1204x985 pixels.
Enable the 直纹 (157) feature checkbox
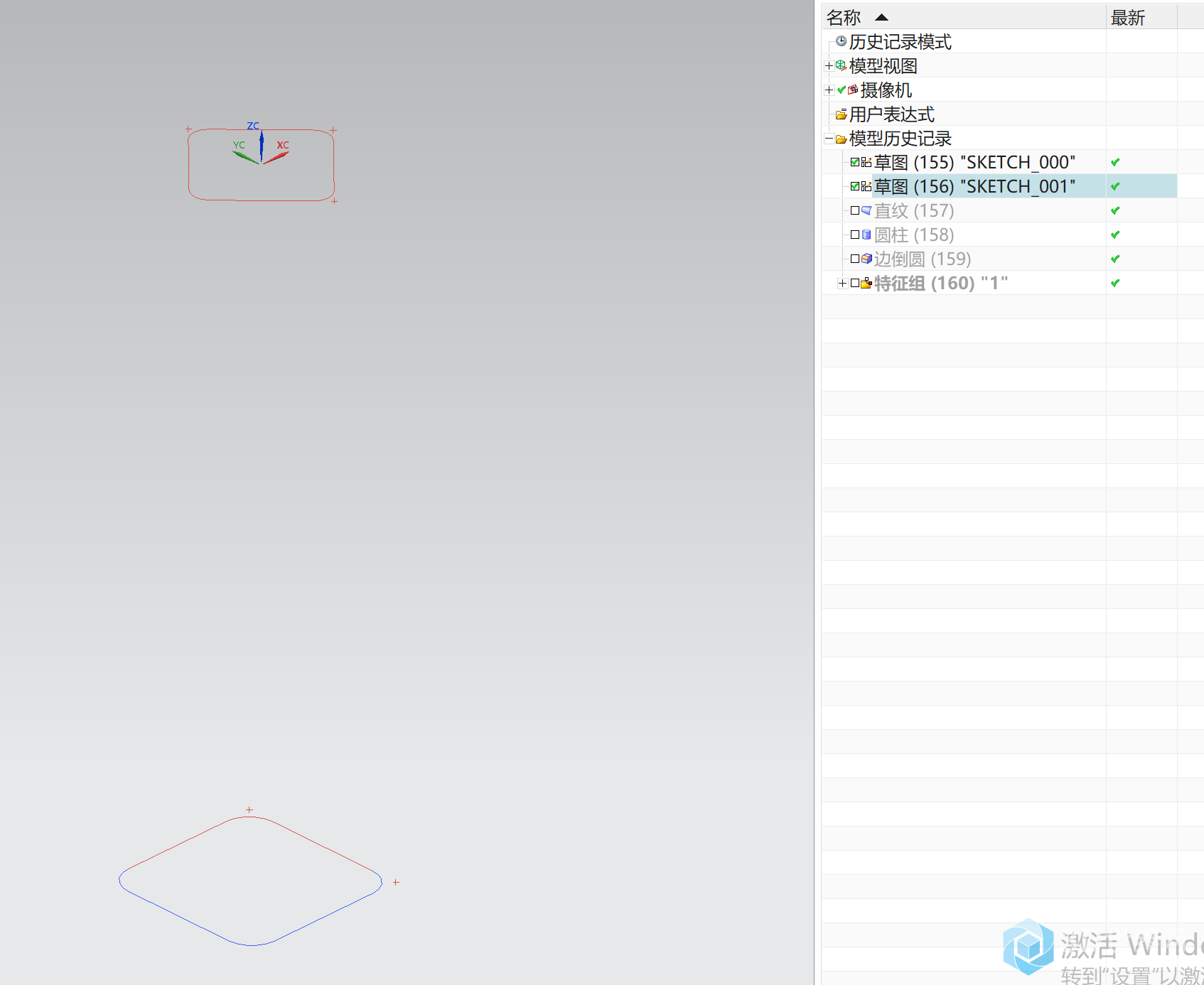pos(855,210)
